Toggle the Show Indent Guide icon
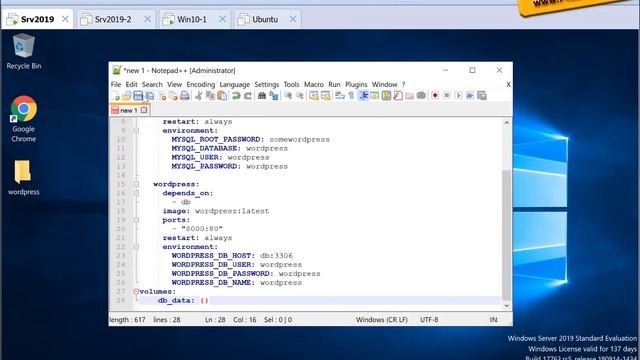The height and width of the screenshot is (360, 640). [363, 96]
